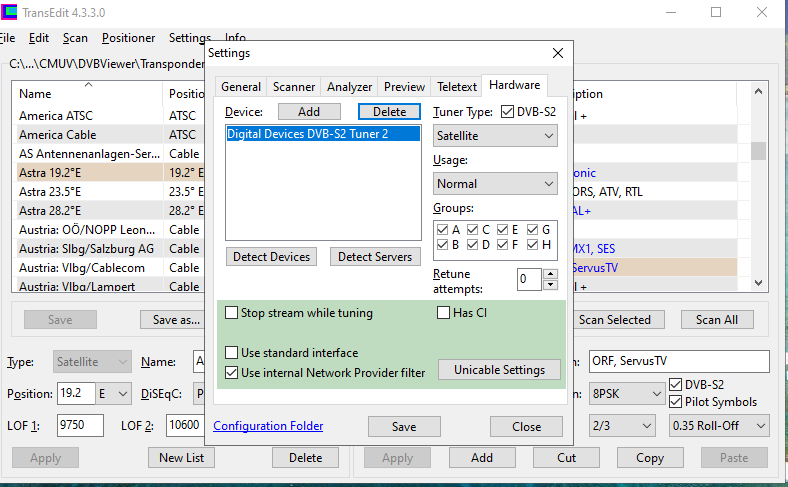
Task: Click the Detect Devices button
Action: 271,257
